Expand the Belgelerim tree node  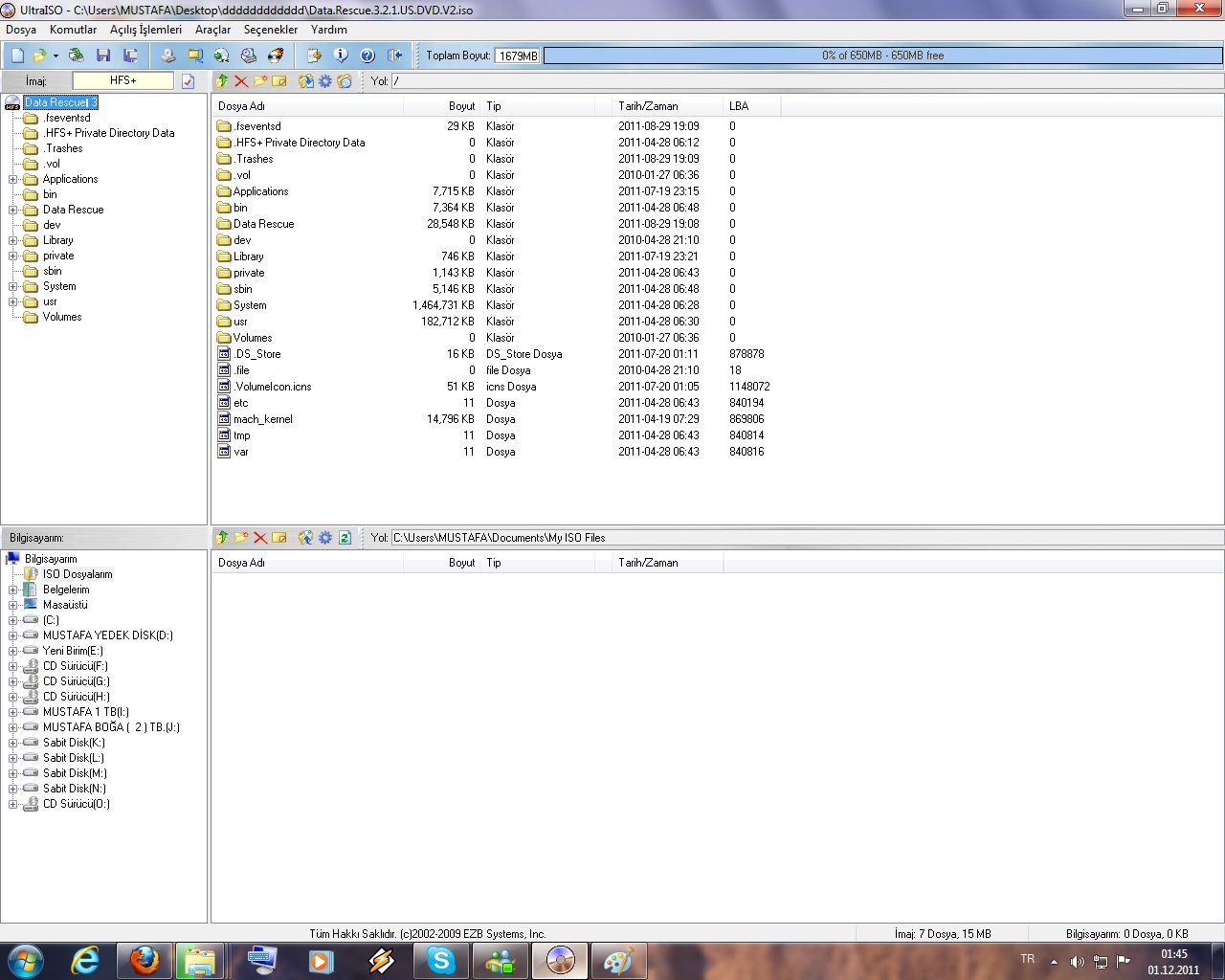point(13,590)
